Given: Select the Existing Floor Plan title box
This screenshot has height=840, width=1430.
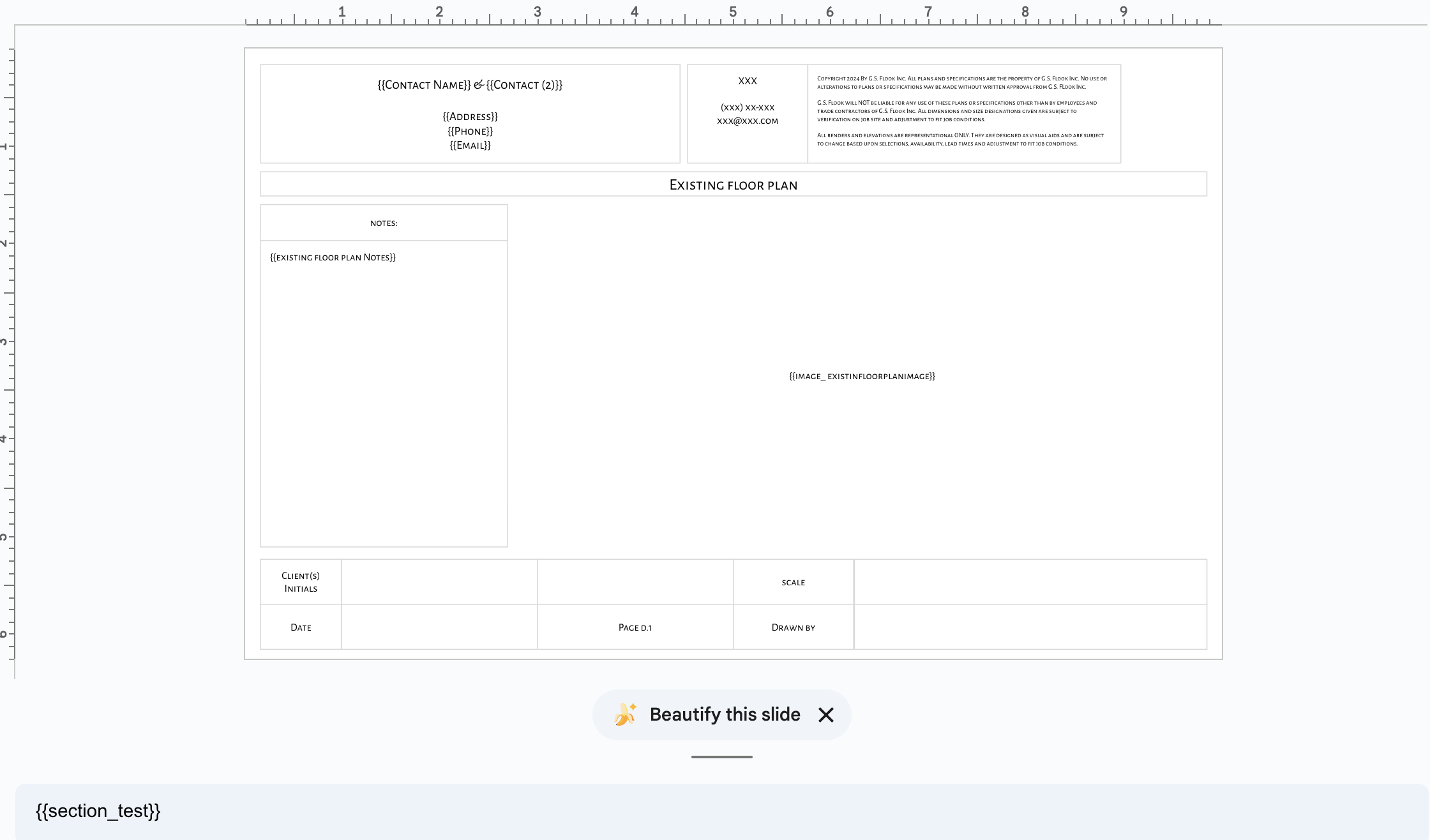Looking at the screenshot, I should (733, 185).
